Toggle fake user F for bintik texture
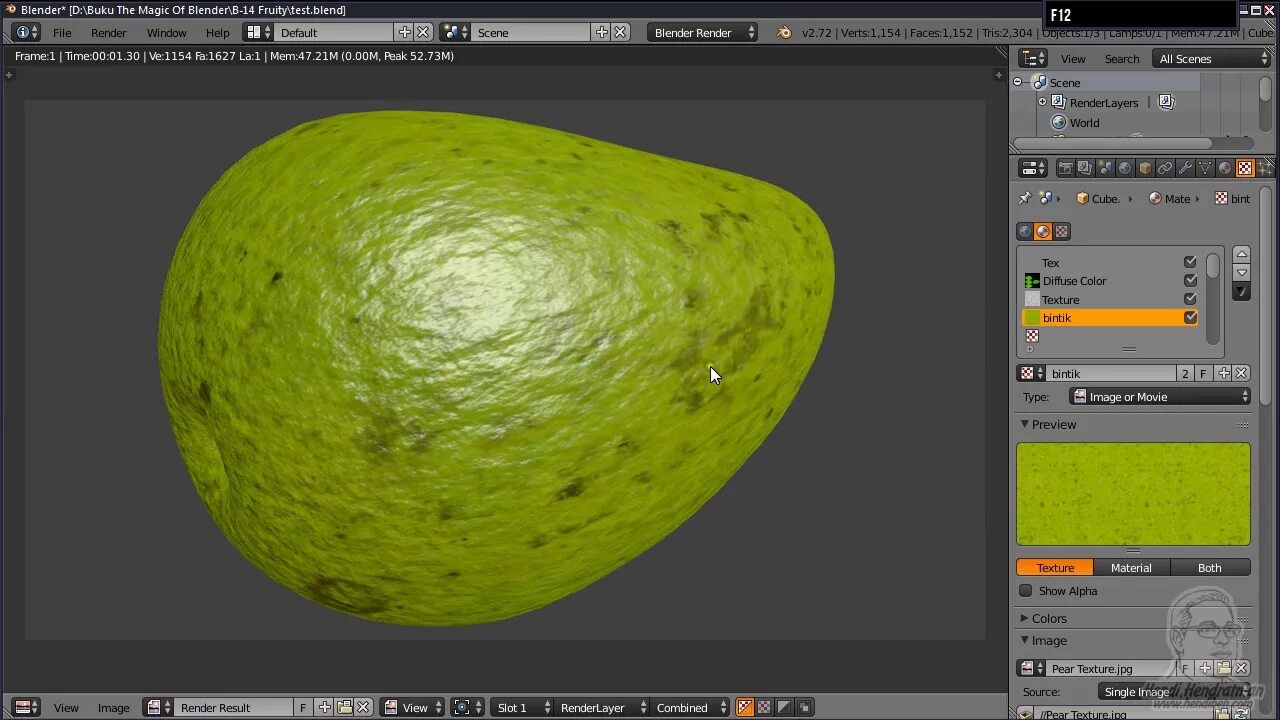This screenshot has width=1280, height=720. (1203, 373)
